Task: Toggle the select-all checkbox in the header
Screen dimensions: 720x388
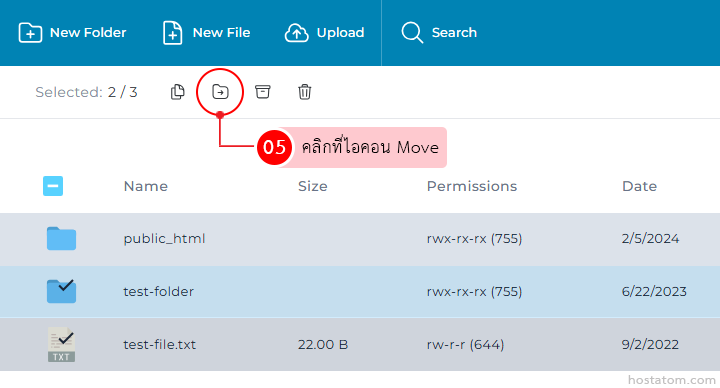Action: (53, 186)
